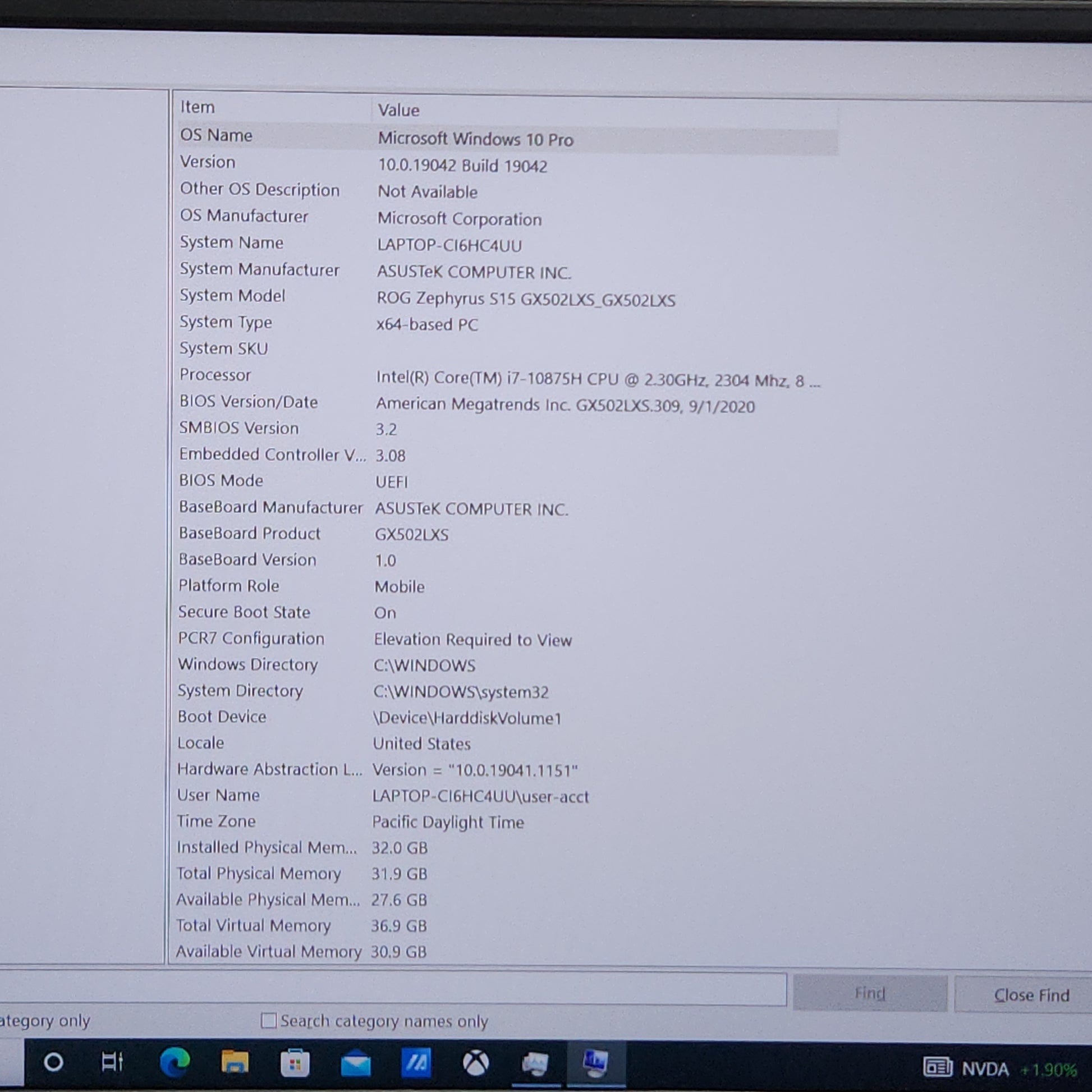Click the Close Find button

1031,995
